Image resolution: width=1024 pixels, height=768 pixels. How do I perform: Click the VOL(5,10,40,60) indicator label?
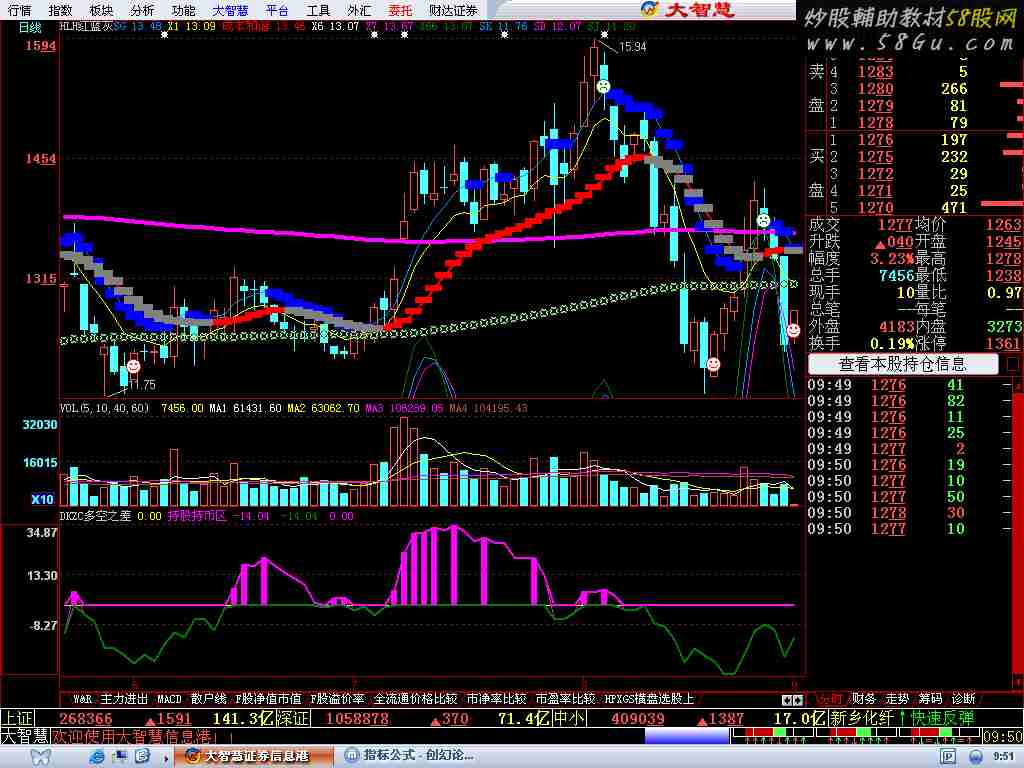[x=104, y=408]
